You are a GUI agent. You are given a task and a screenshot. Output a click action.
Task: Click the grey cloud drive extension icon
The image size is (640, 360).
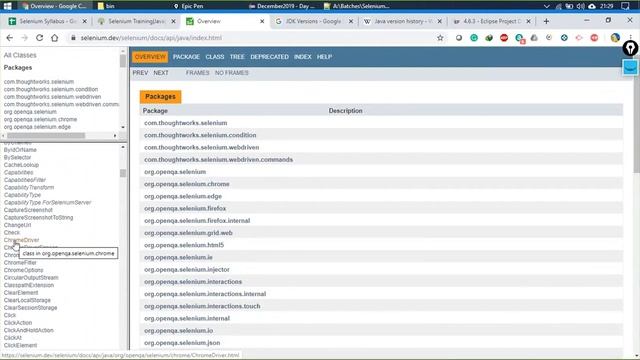pos(534,38)
